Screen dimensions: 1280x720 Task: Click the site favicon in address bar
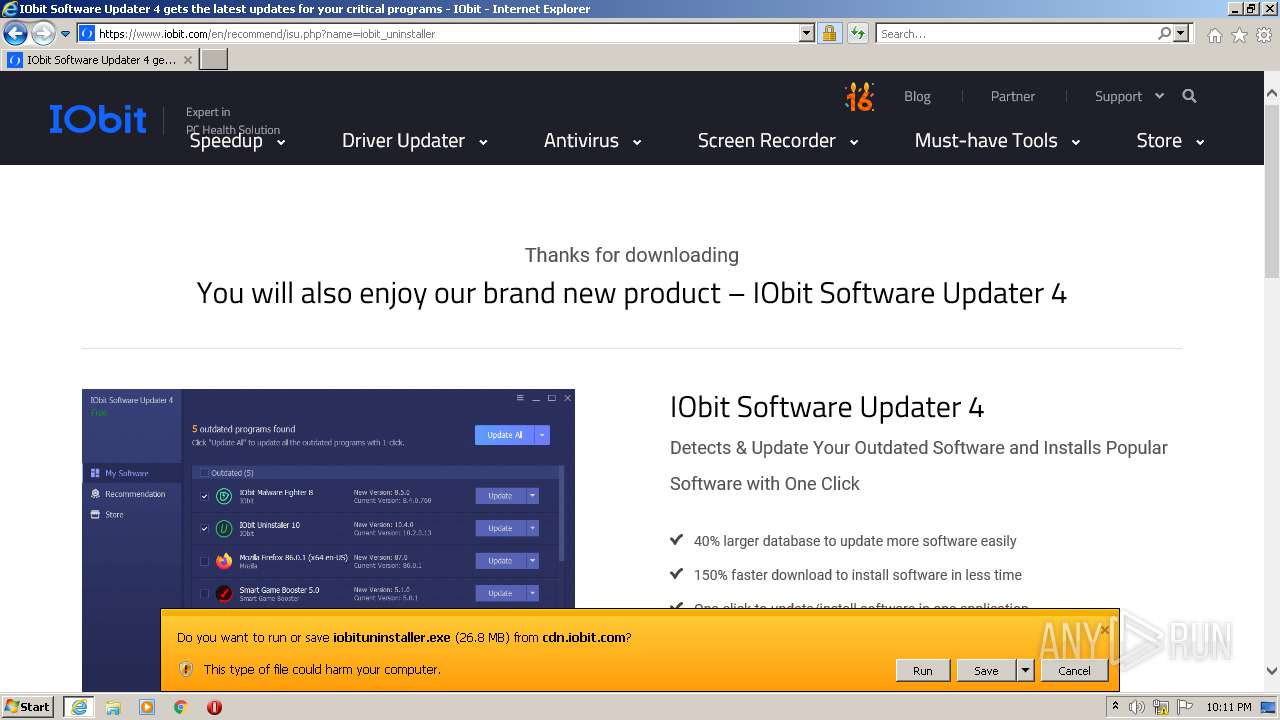pos(87,33)
